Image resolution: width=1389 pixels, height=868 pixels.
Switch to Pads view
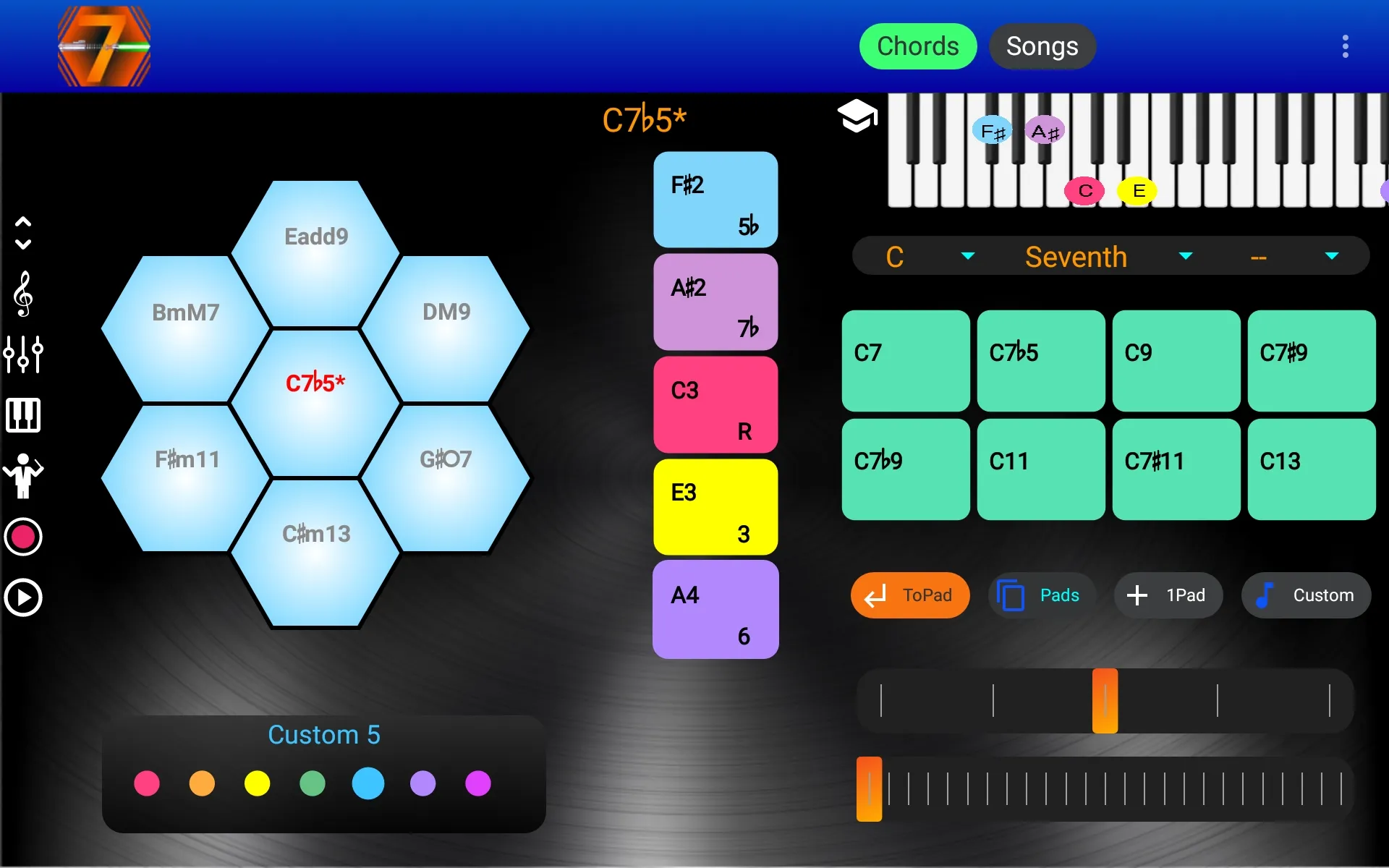(1040, 594)
